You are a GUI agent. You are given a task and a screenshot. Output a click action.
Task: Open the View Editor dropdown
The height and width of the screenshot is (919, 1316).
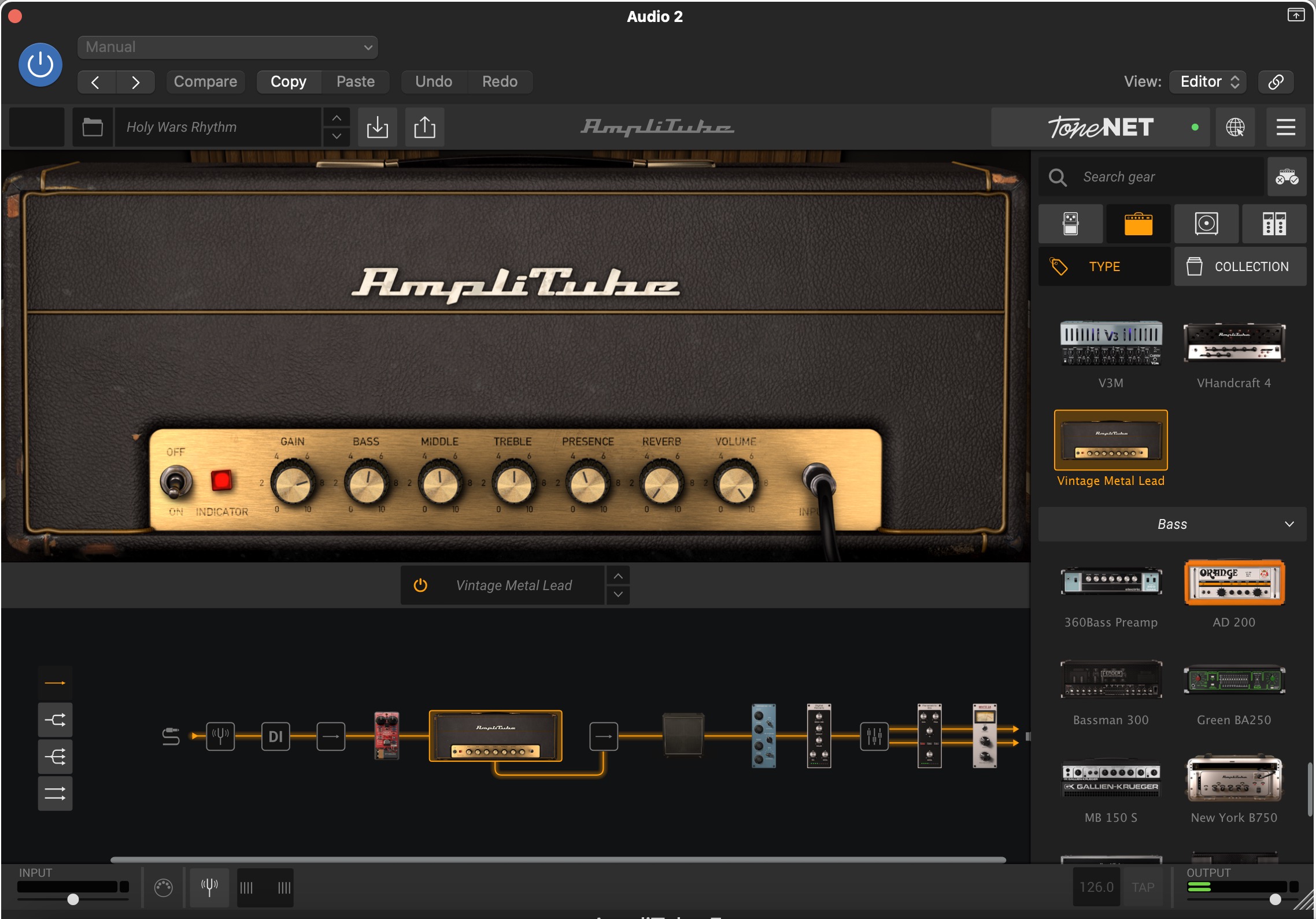1208,82
